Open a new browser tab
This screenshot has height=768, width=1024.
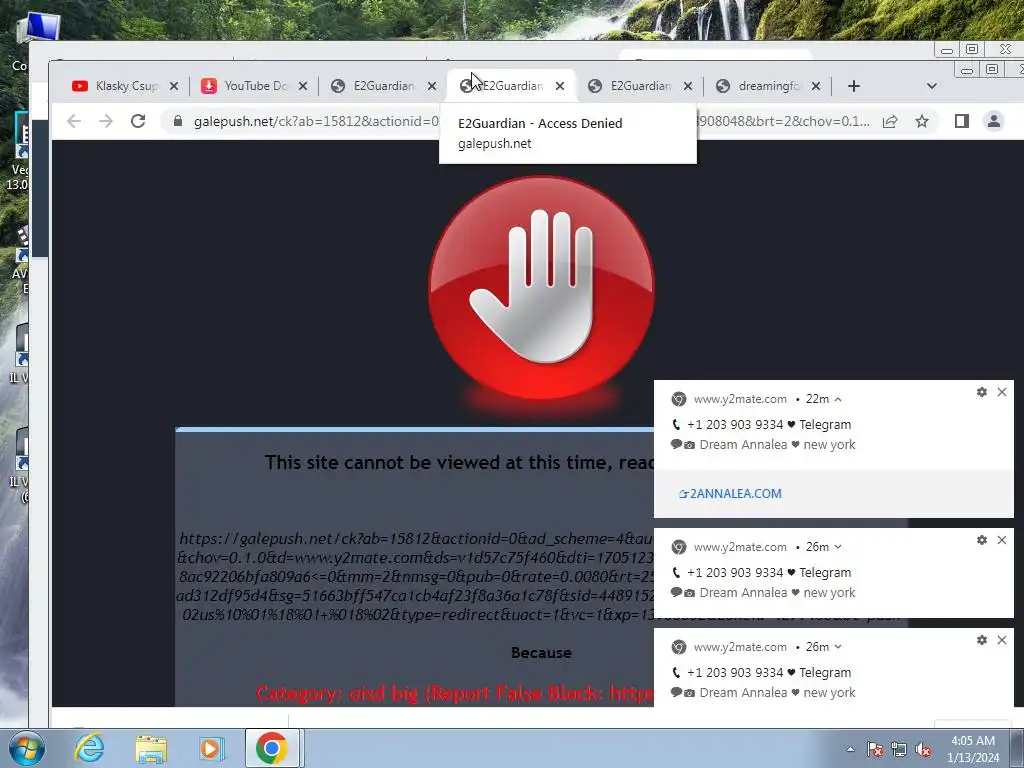[x=854, y=86]
